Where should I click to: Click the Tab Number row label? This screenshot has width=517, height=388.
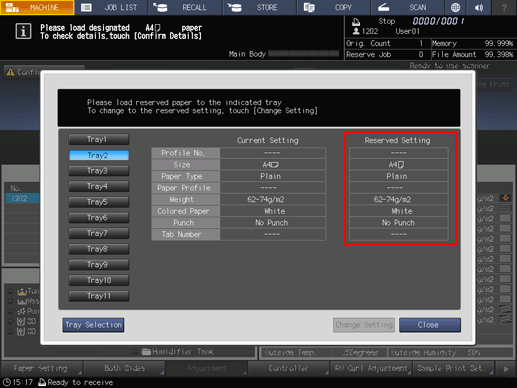click(186, 234)
